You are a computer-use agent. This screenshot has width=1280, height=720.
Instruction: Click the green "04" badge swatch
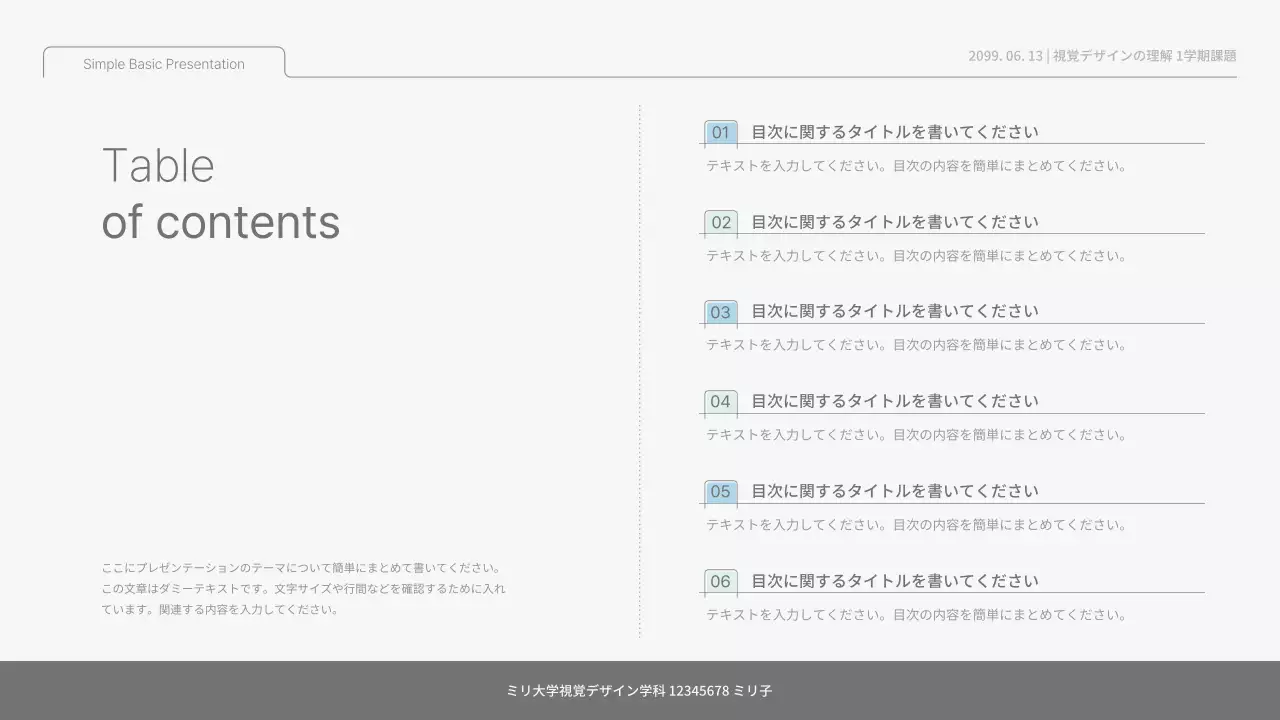pyautogui.click(x=720, y=401)
